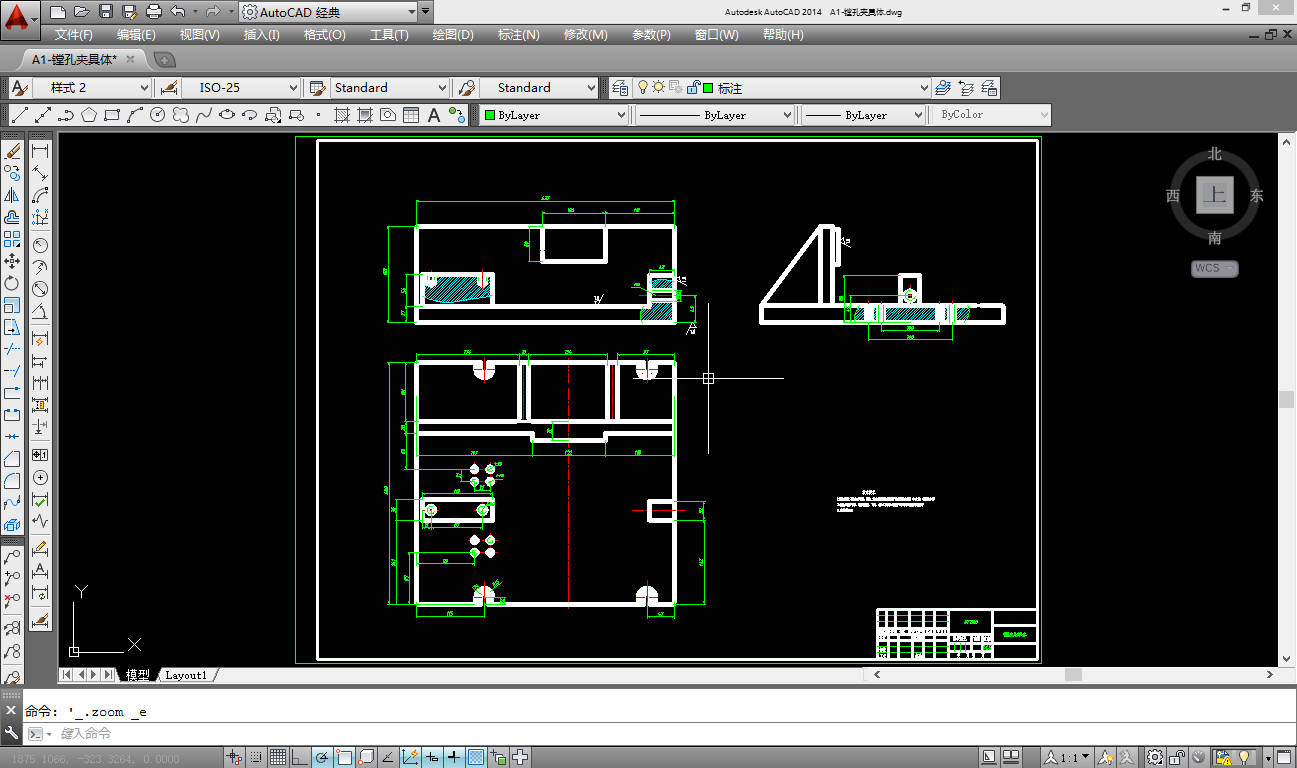
Task: Select the Circle draw tool
Action: (157, 115)
